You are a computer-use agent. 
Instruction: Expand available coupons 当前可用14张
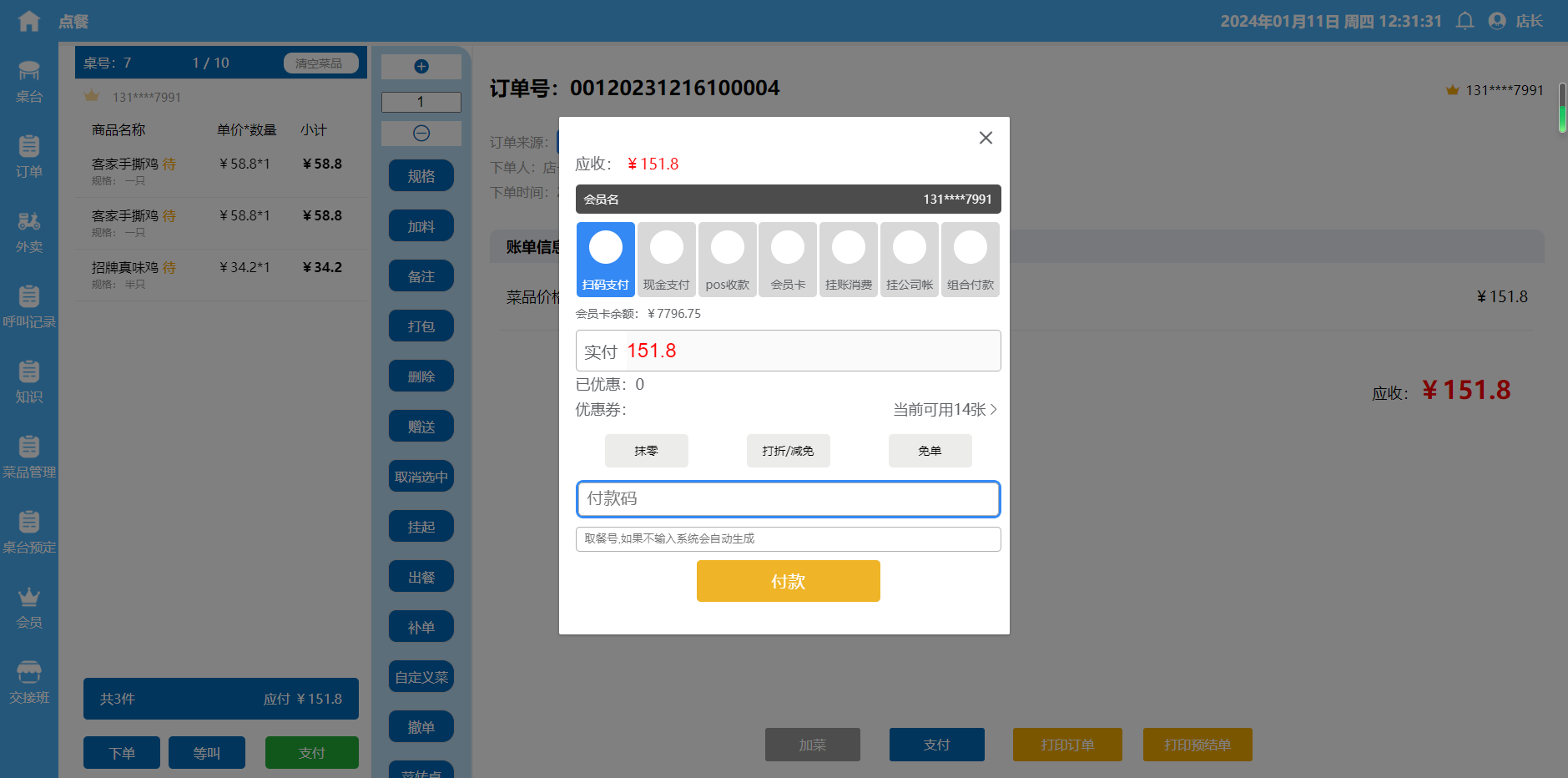point(945,410)
